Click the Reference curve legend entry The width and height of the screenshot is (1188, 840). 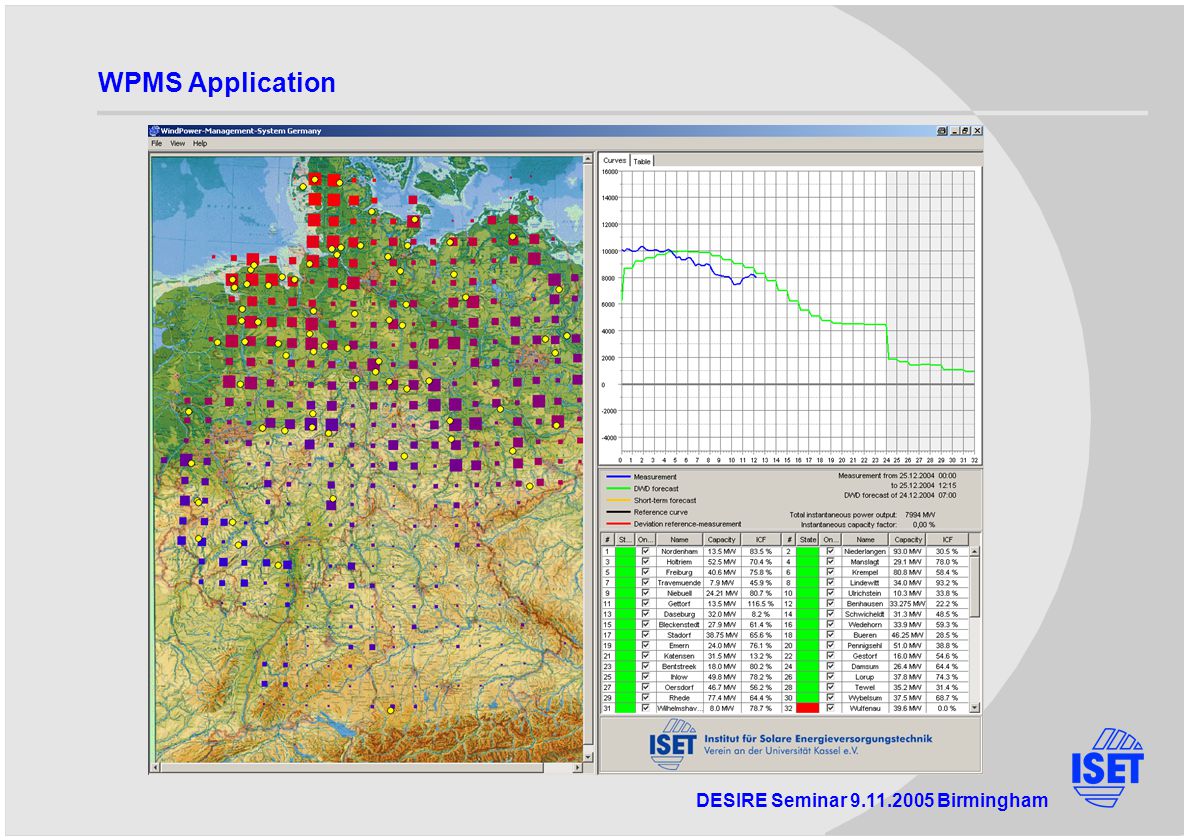tap(647, 513)
